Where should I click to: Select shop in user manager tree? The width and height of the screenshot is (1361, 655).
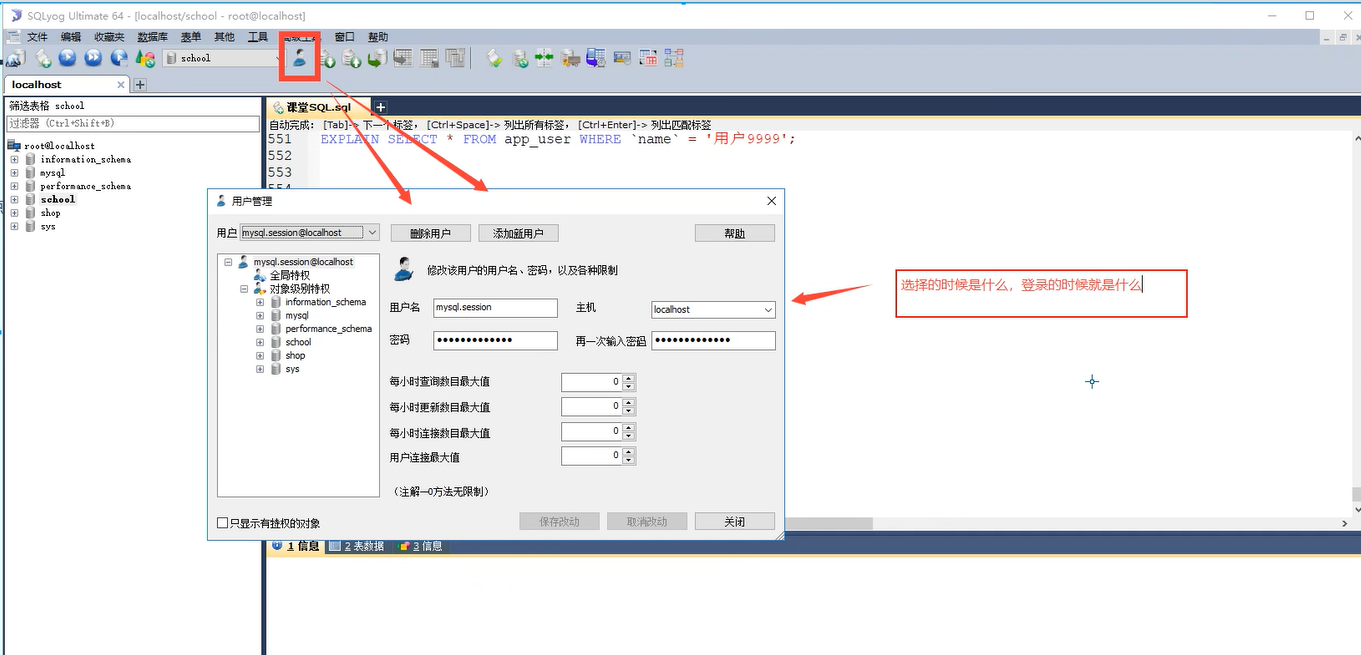click(x=295, y=355)
